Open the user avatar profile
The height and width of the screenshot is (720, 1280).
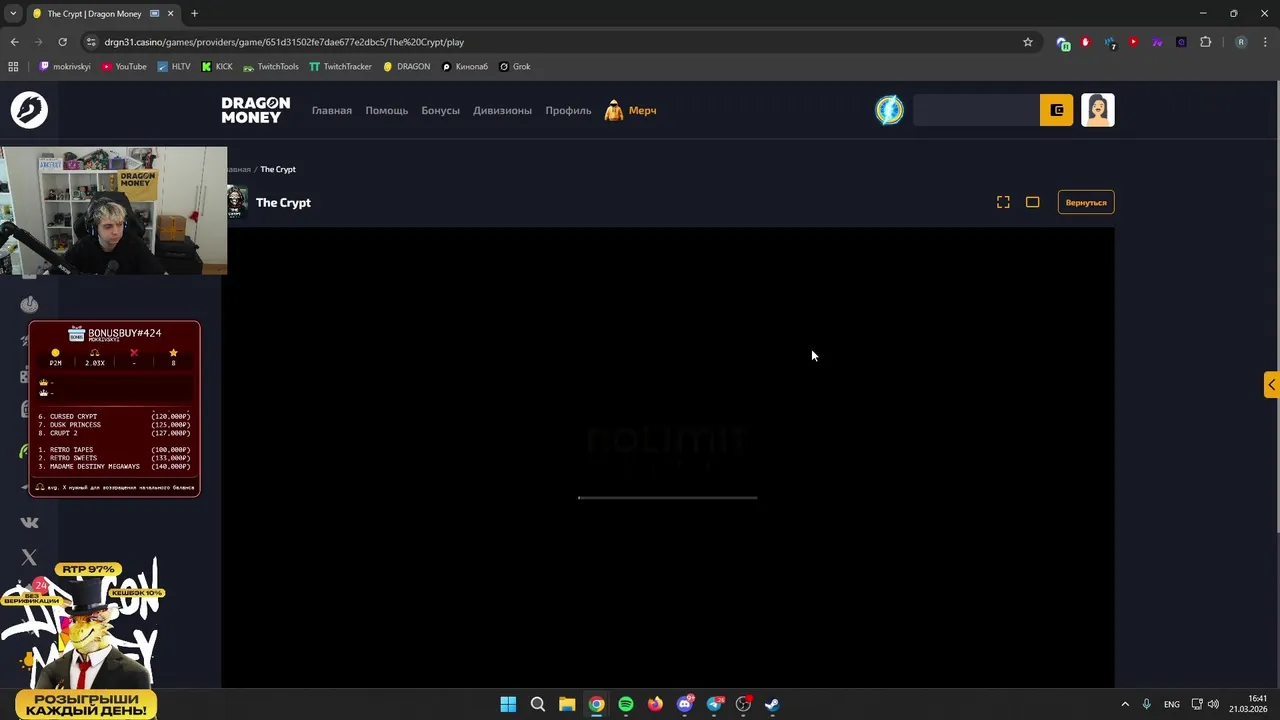click(1098, 110)
